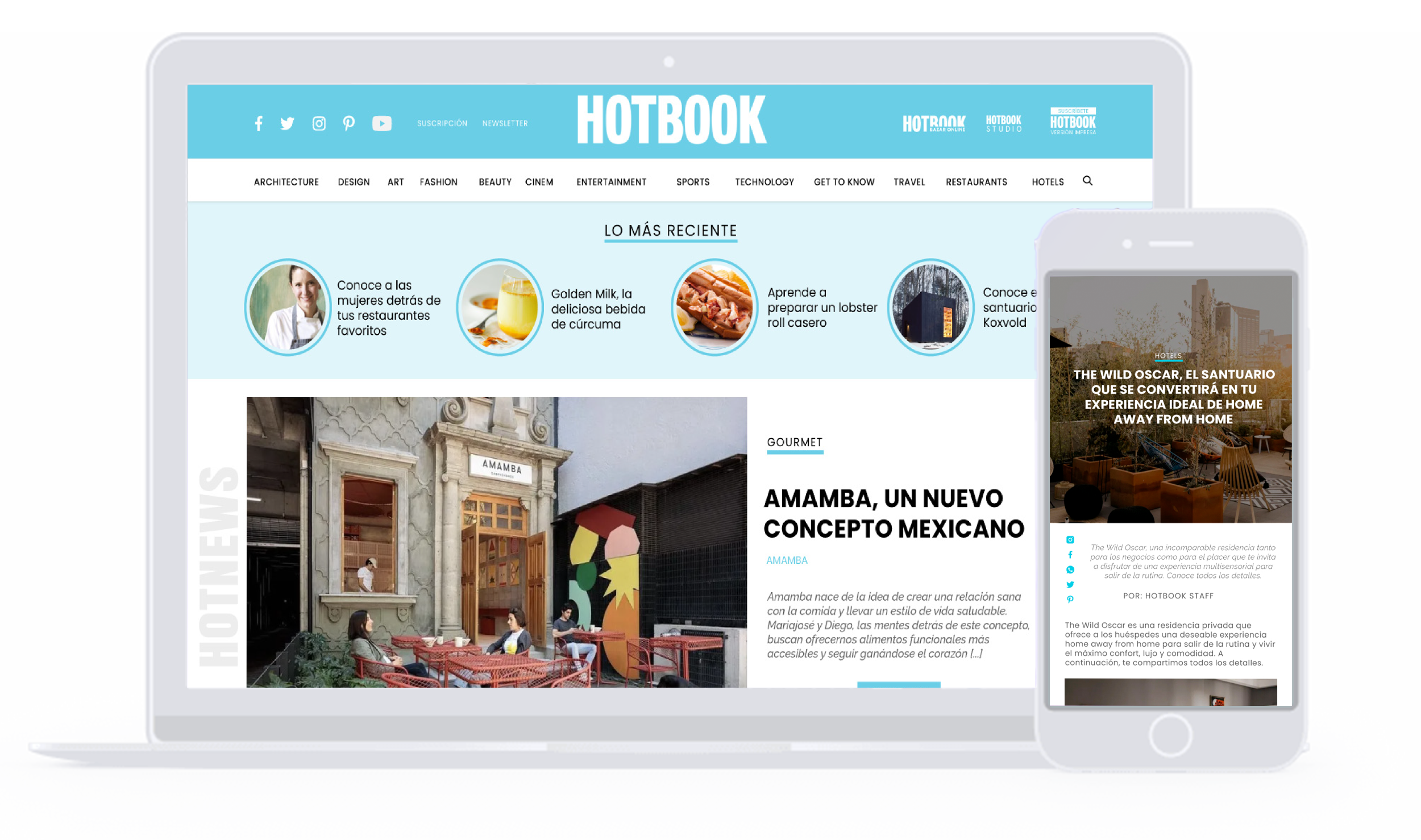The height and width of the screenshot is (840, 1421).
Task: Open the Entertainment menu item
Action: (612, 182)
